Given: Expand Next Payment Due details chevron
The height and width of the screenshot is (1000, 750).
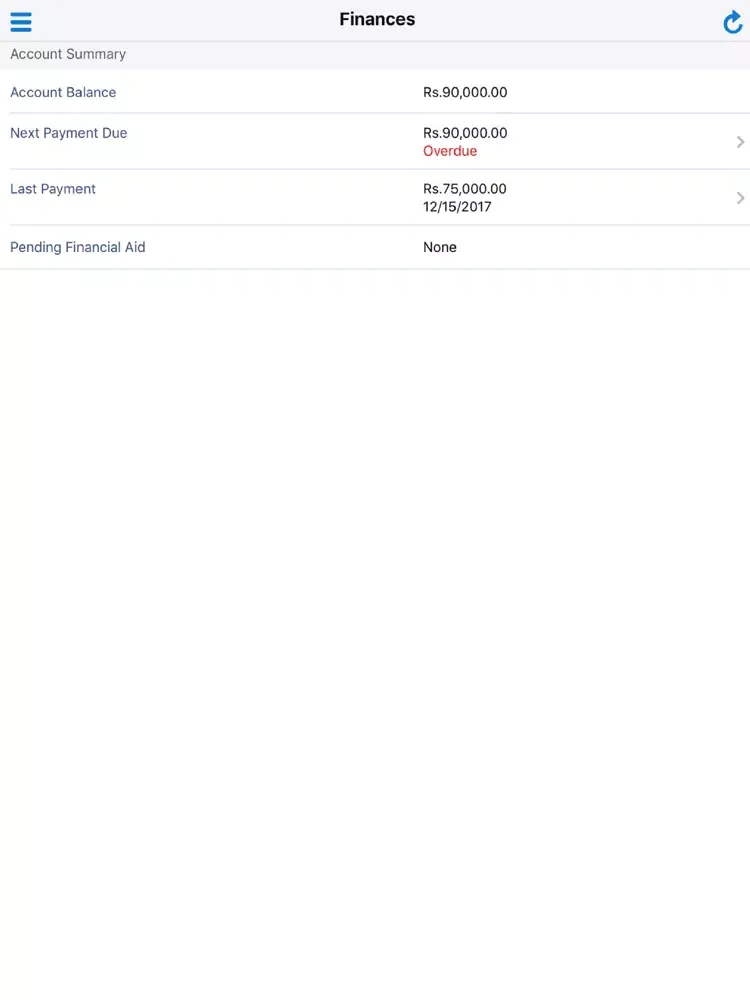Looking at the screenshot, I should [x=740, y=142].
